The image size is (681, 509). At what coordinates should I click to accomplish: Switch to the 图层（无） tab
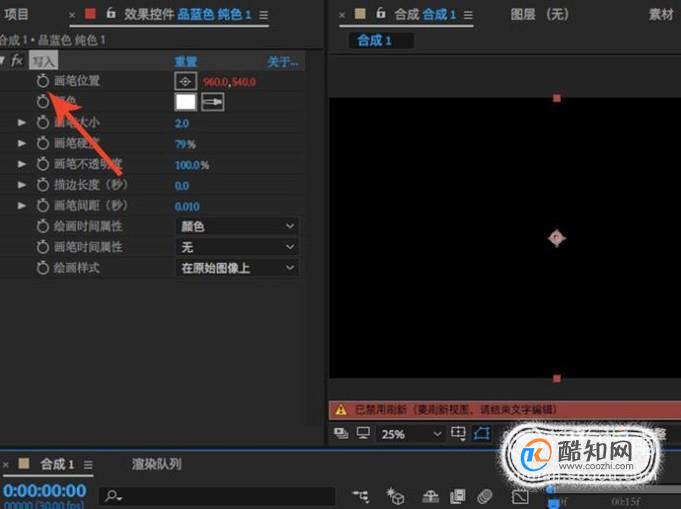click(539, 14)
